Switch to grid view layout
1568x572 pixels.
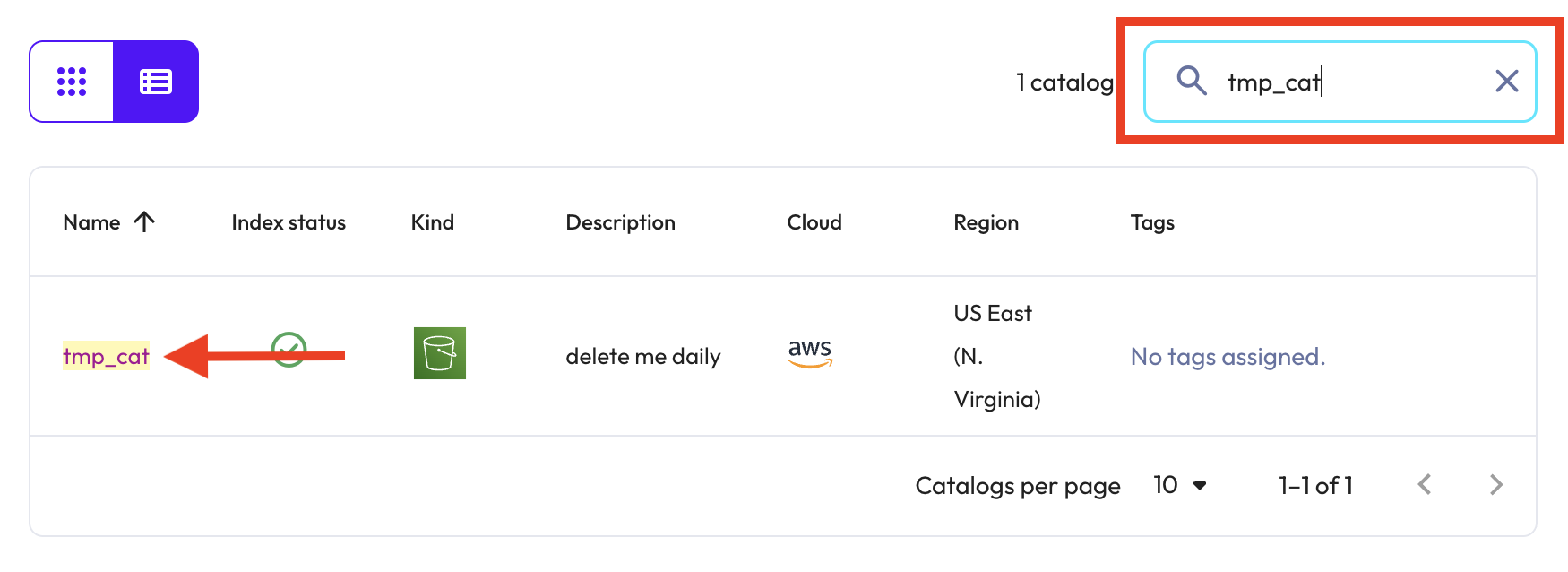coord(72,82)
